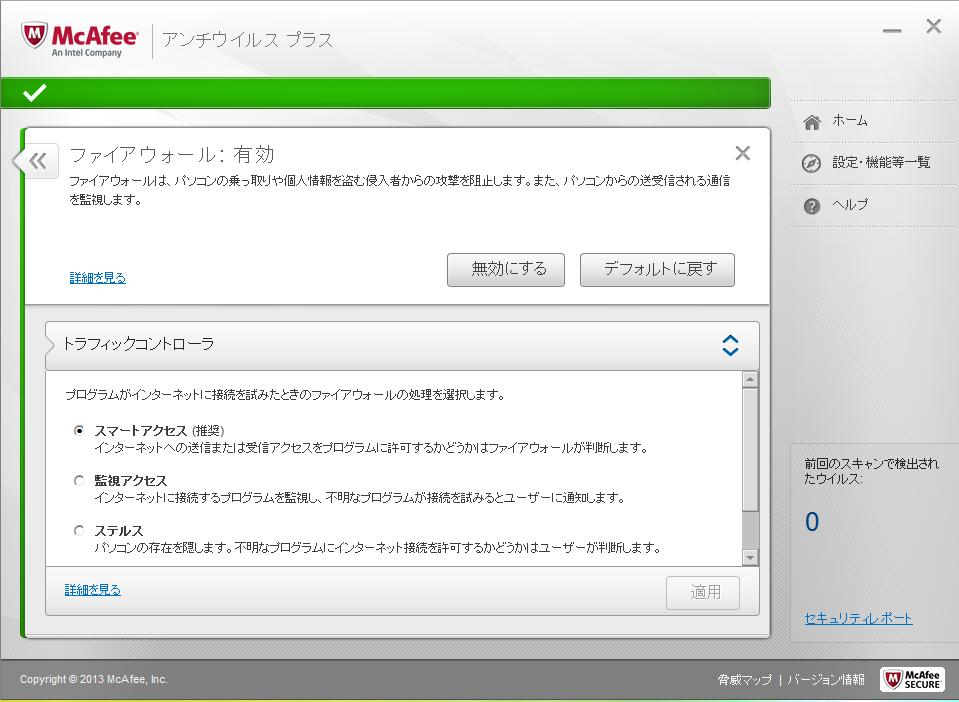
Task: Click the options list vertical scrollbar thumb
Action: pyautogui.click(x=750, y=450)
